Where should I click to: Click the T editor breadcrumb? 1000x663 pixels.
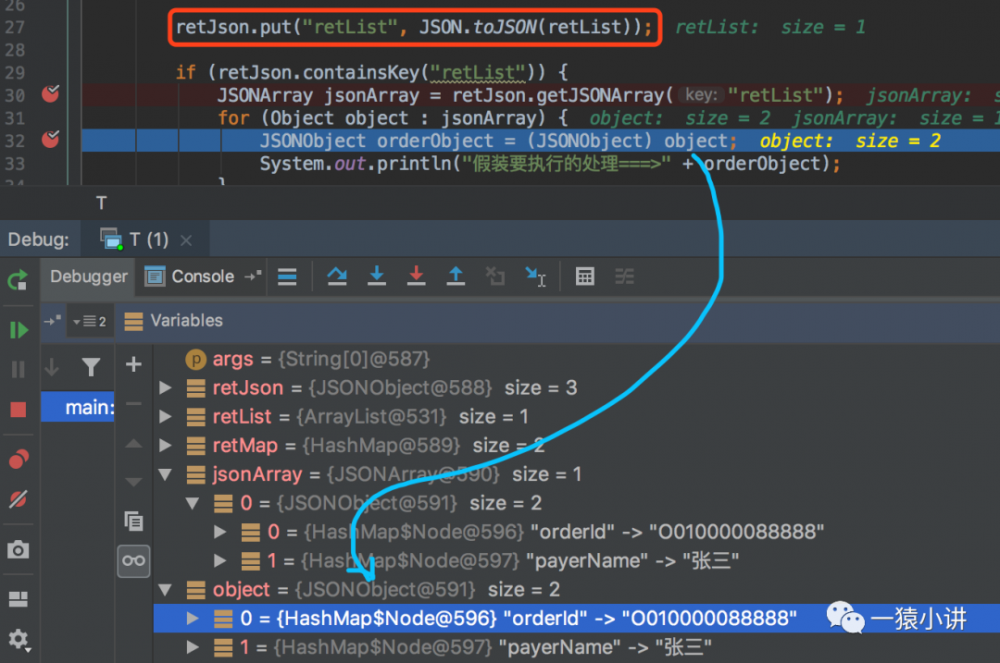pyautogui.click(x=101, y=203)
